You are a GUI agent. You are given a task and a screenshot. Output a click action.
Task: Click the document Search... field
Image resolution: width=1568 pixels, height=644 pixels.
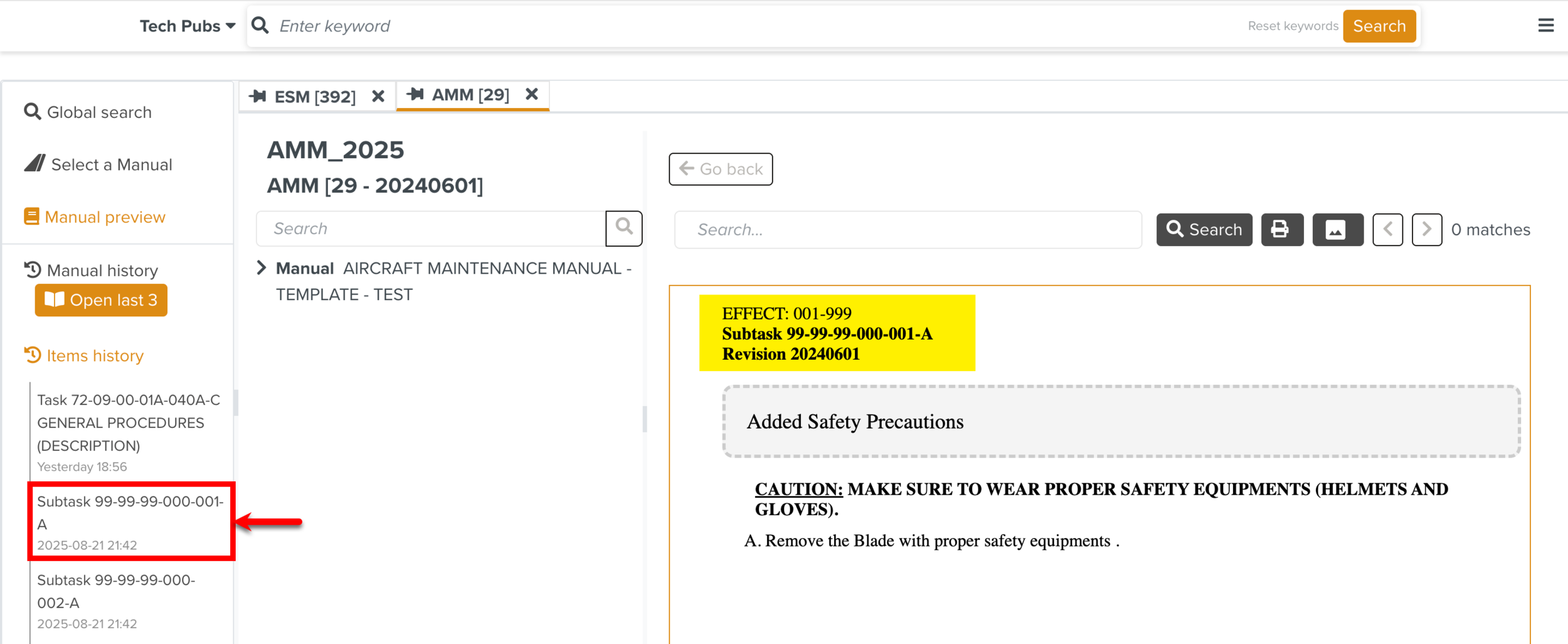(x=908, y=230)
